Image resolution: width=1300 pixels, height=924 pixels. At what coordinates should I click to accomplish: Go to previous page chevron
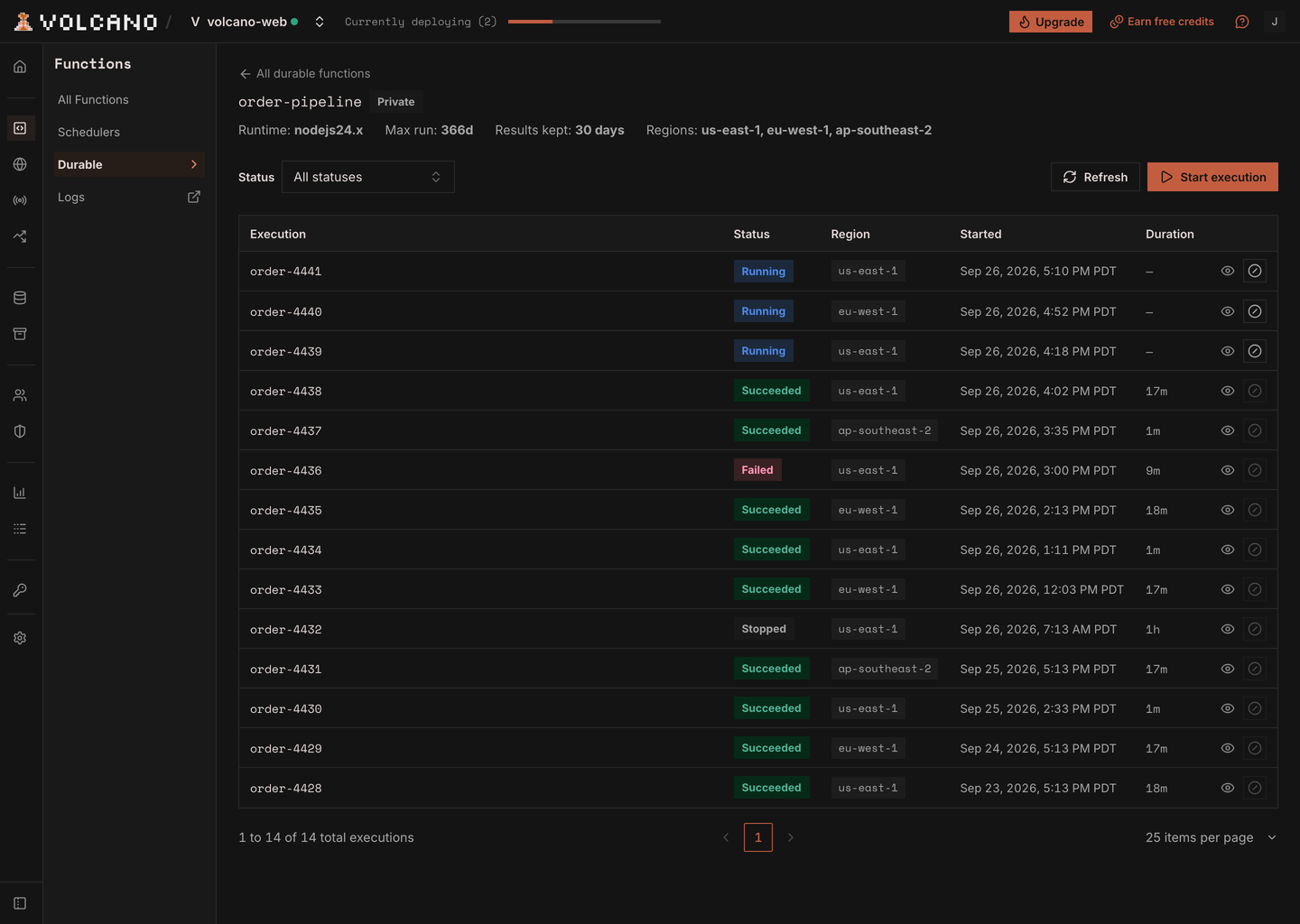pyautogui.click(x=726, y=837)
